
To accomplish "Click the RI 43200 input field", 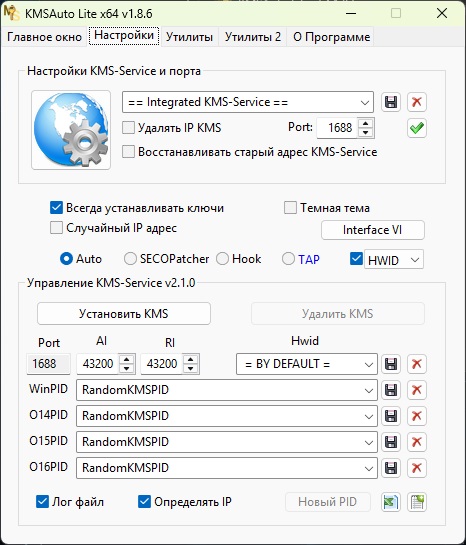I will (162, 364).
